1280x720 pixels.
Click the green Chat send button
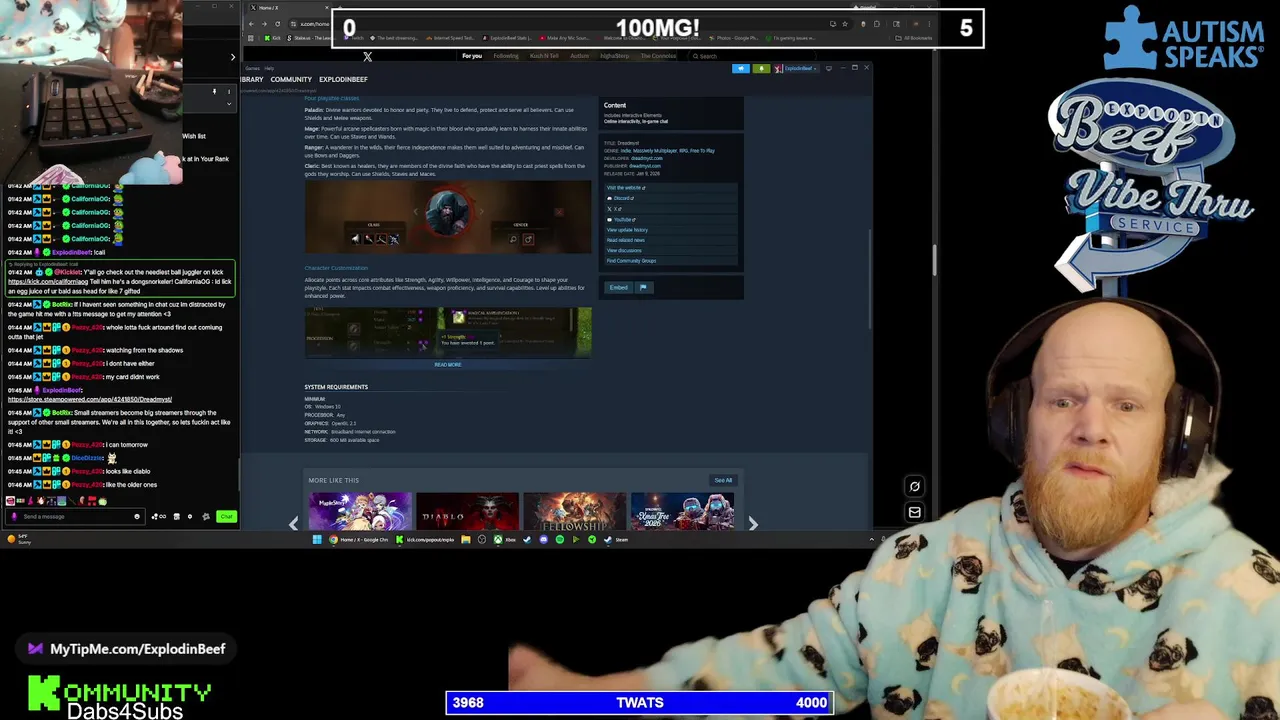(226, 516)
